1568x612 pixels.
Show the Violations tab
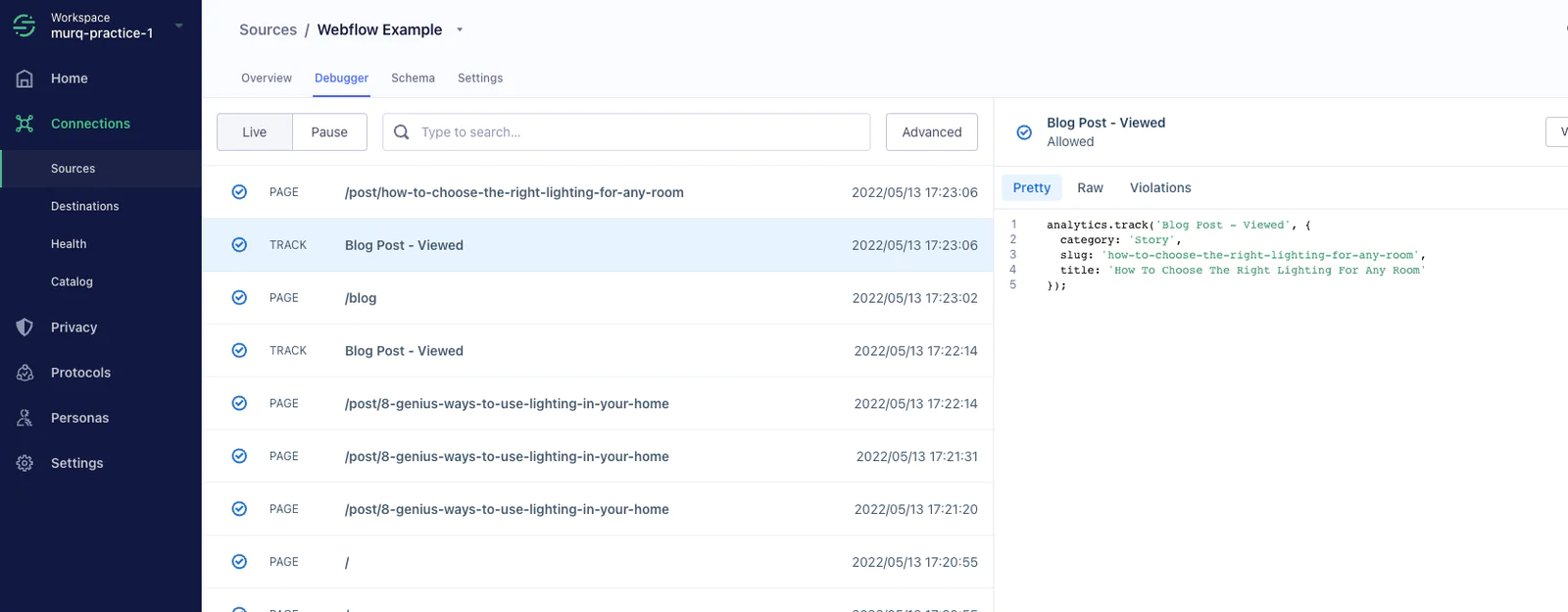point(1160,188)
